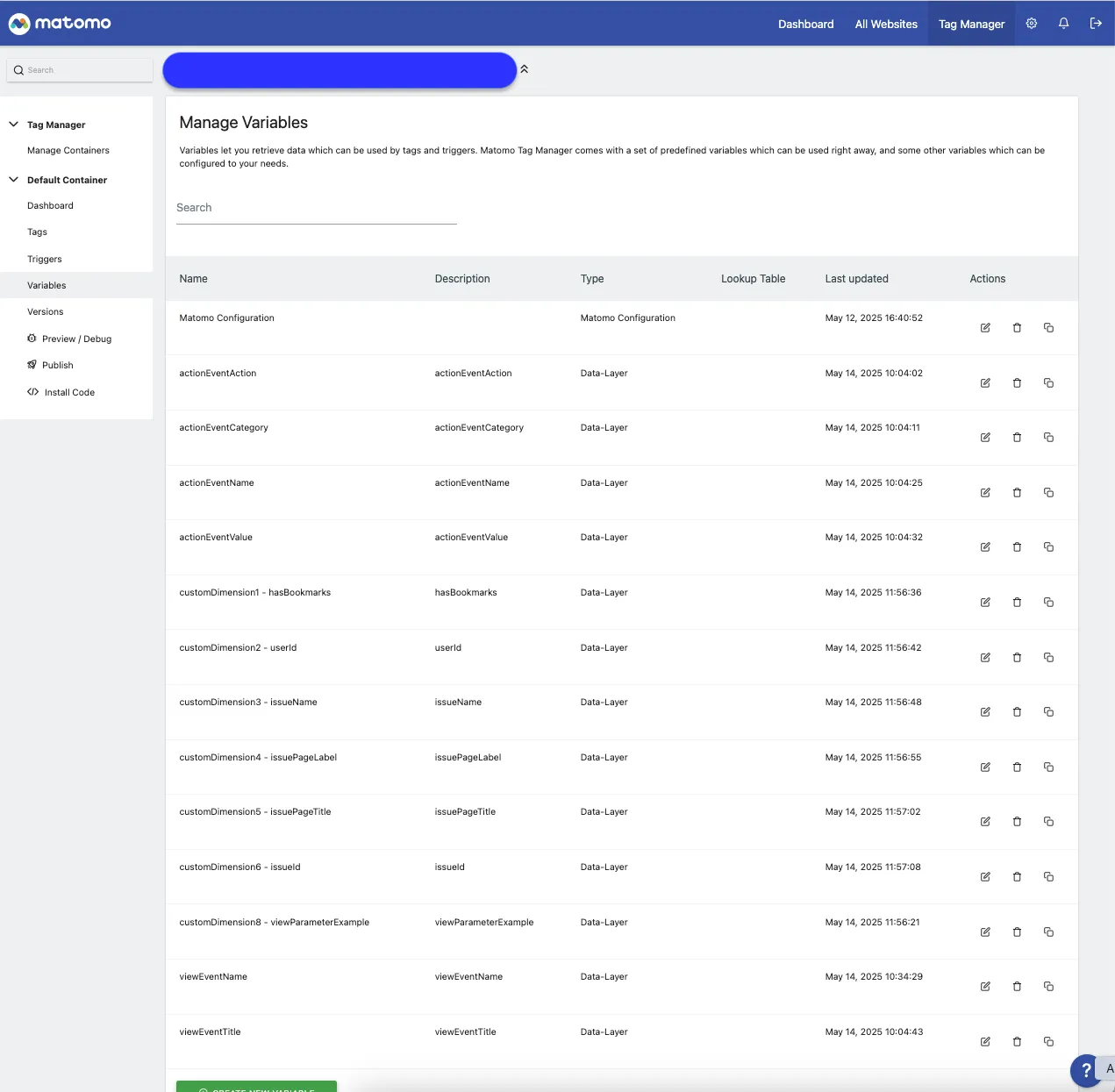Open All Websites in the top navigation

[x=886, y=25]
